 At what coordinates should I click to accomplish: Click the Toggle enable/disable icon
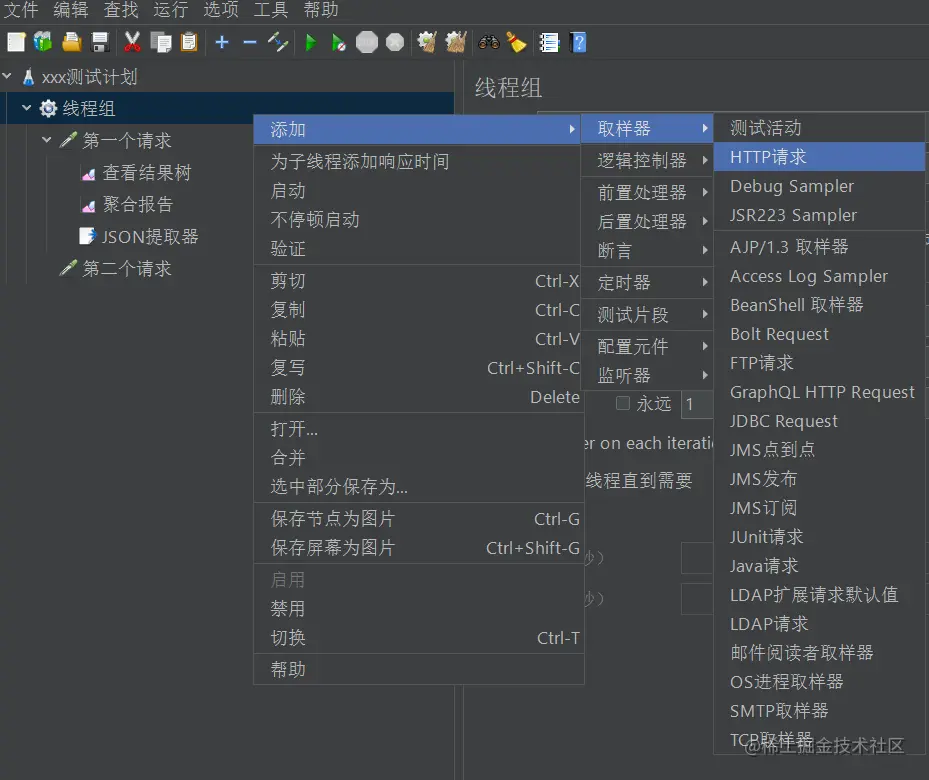coord(277,43)
